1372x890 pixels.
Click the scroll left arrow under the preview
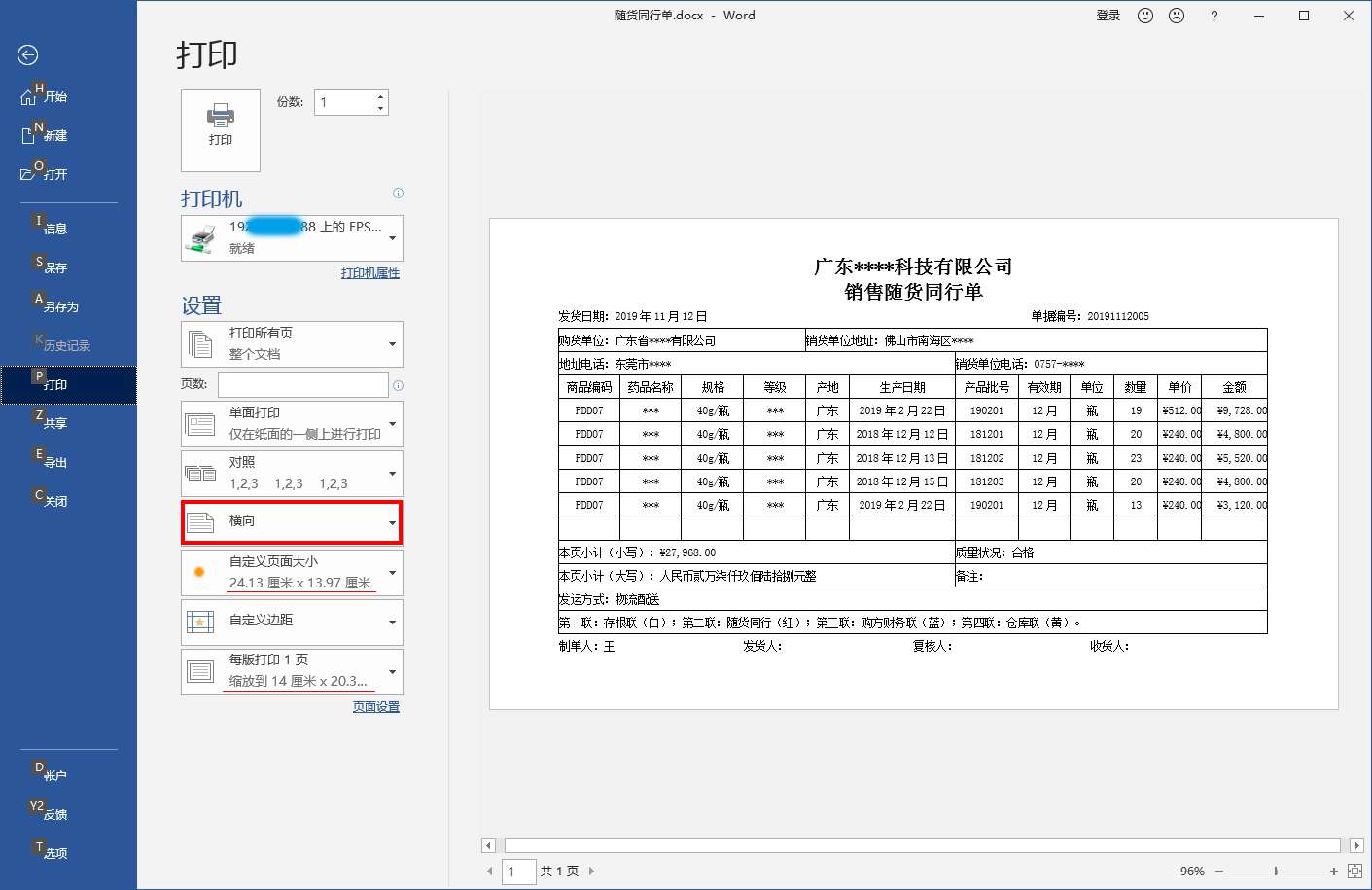tap(489, 846)
